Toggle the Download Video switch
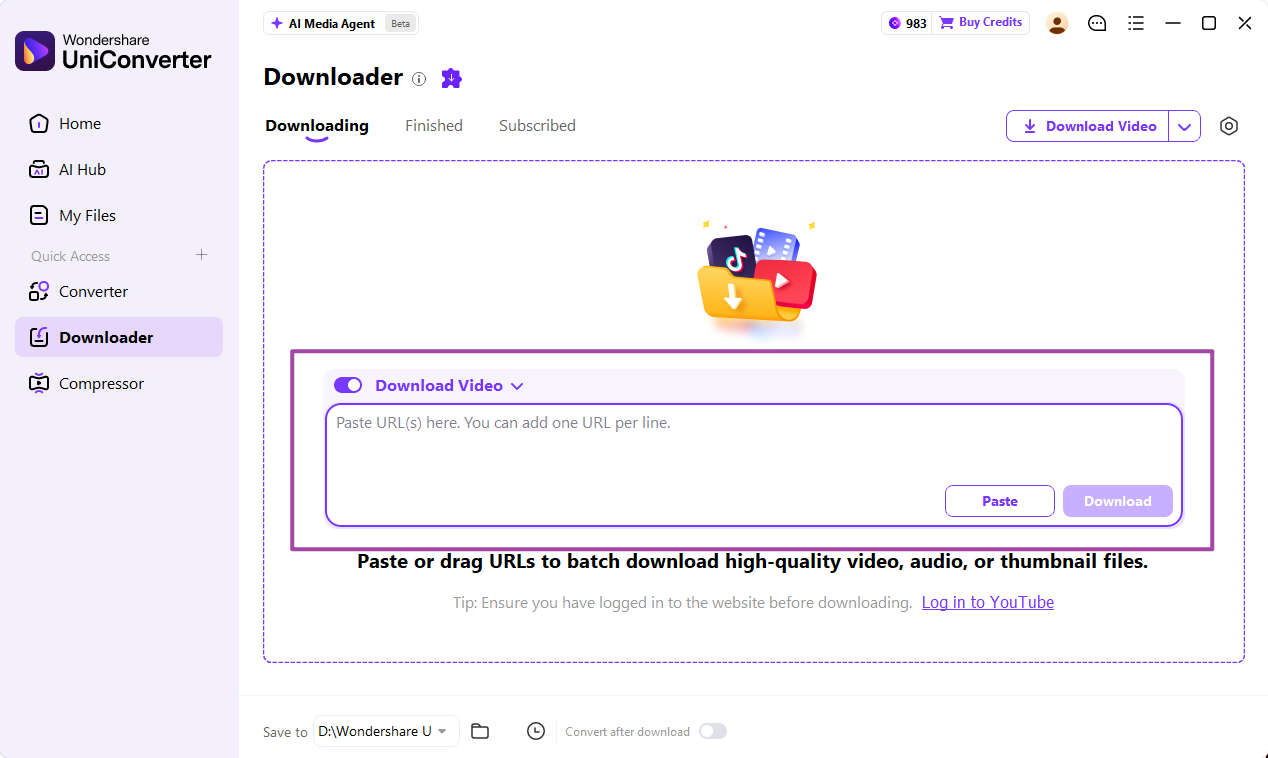1268x758 pixels. 348,385
